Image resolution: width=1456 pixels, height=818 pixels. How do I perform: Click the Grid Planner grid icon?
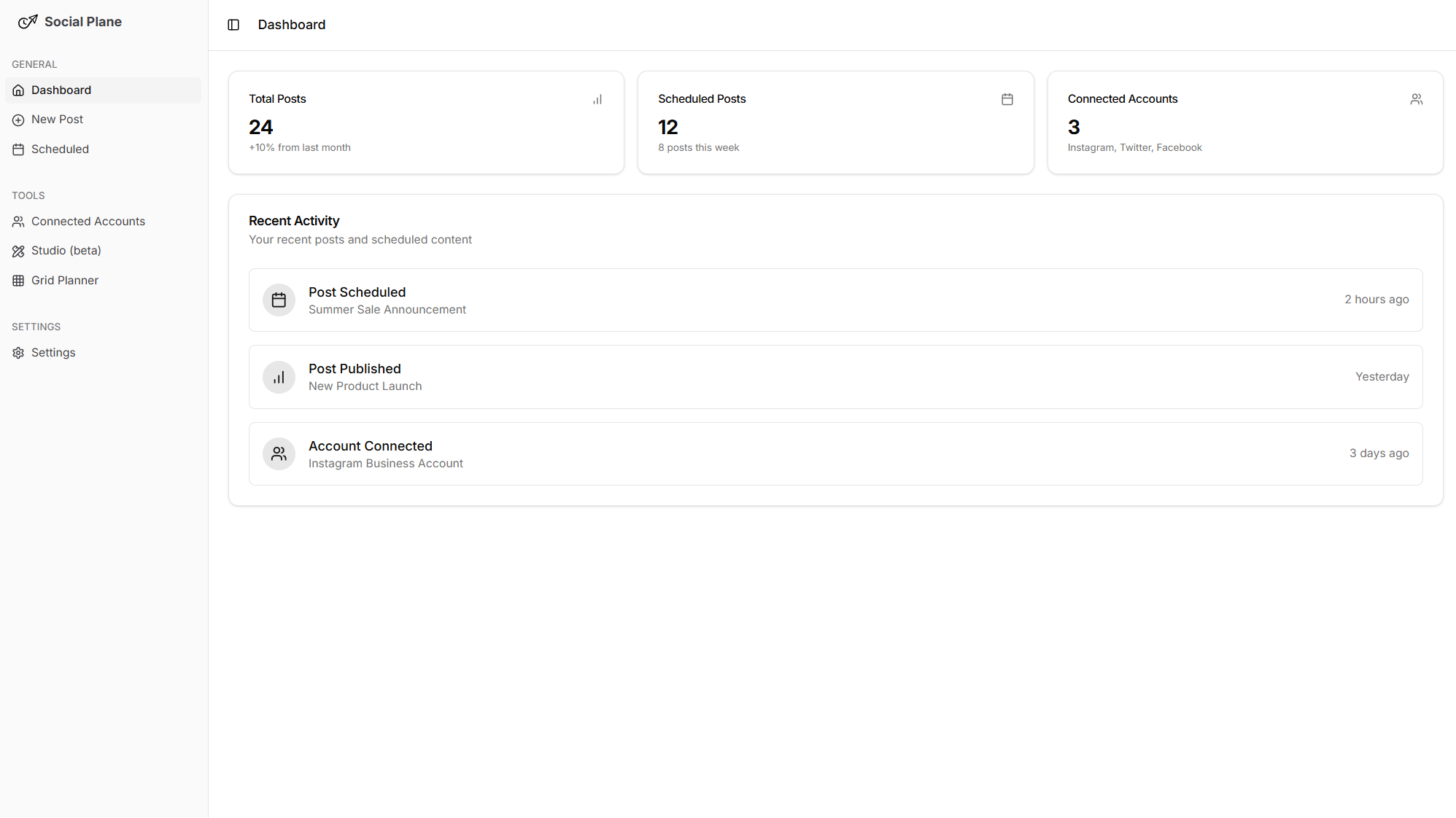19,280
